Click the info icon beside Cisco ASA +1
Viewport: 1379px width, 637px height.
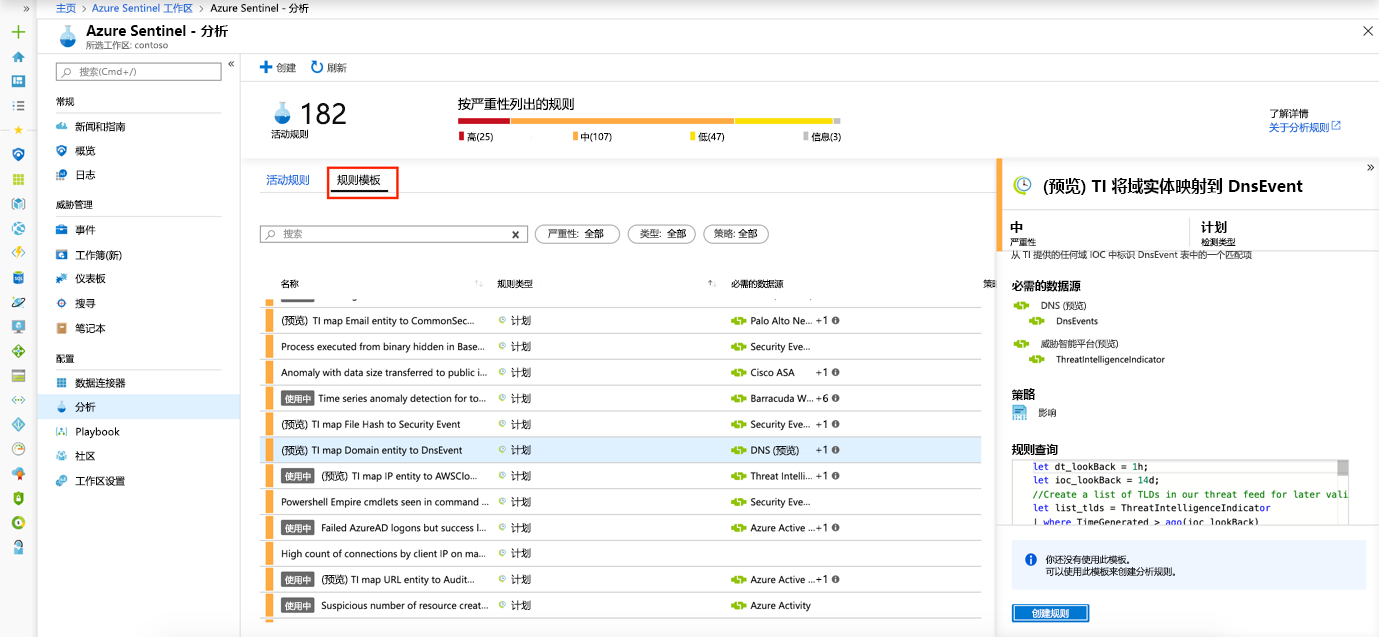tap(836, 372)
